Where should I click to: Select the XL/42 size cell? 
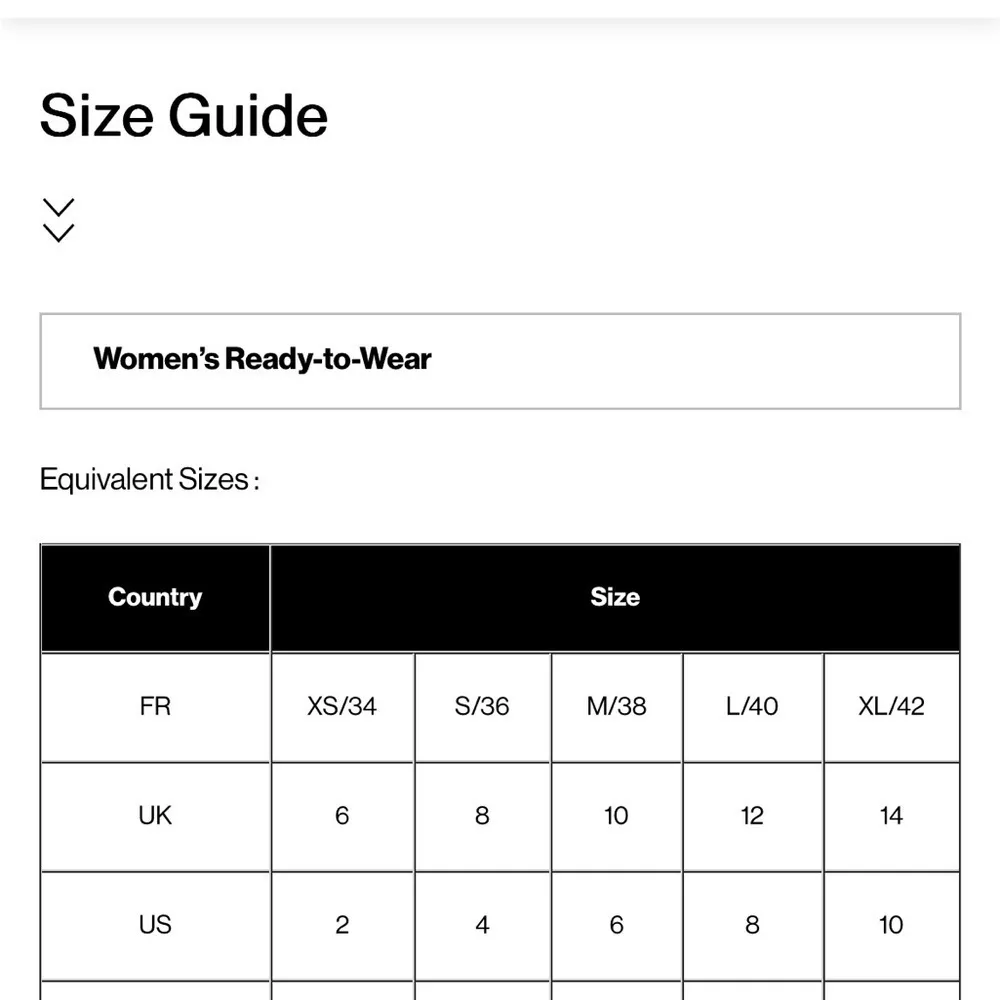tap(891, 706)
